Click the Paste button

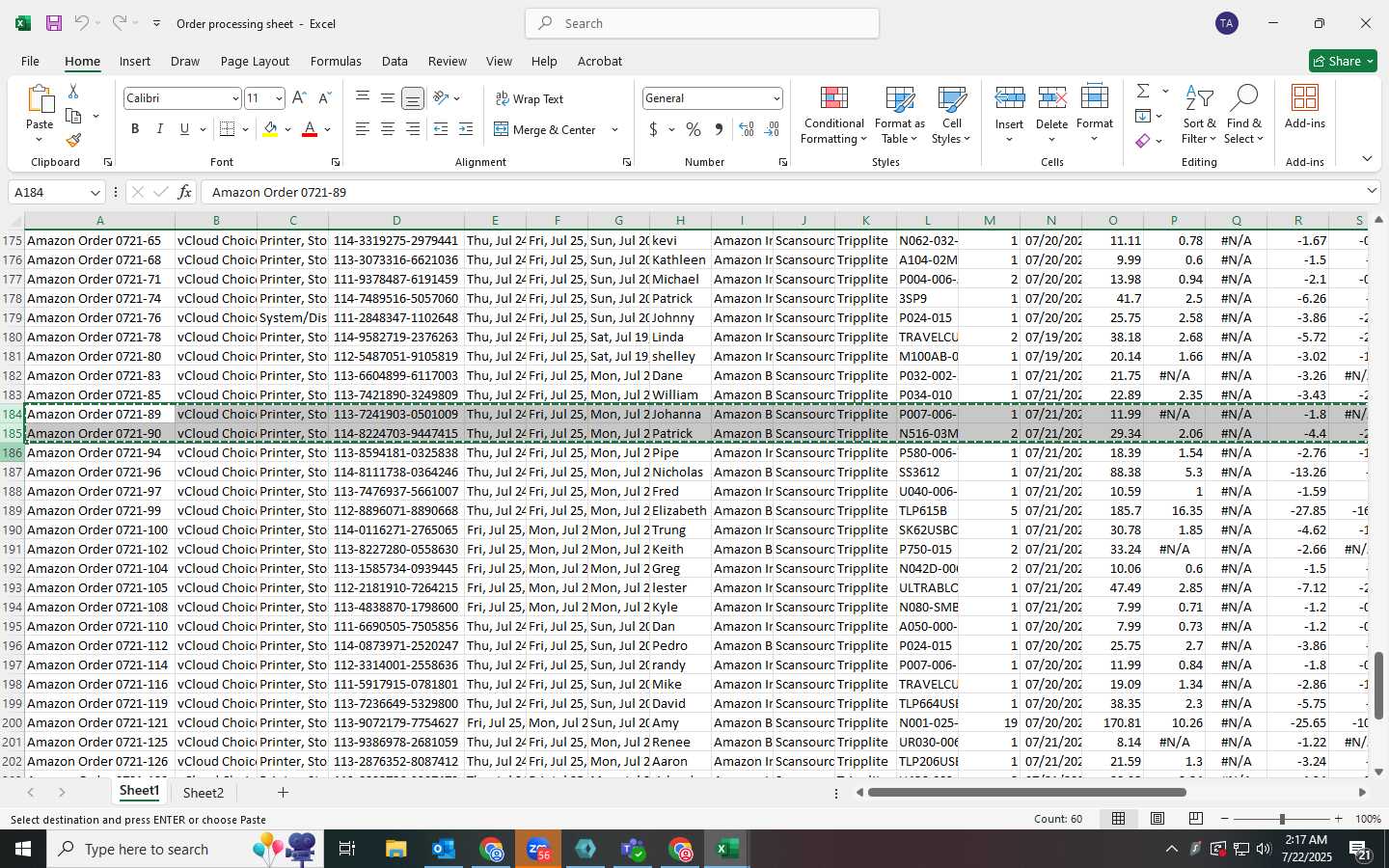[x=40, y=113]
